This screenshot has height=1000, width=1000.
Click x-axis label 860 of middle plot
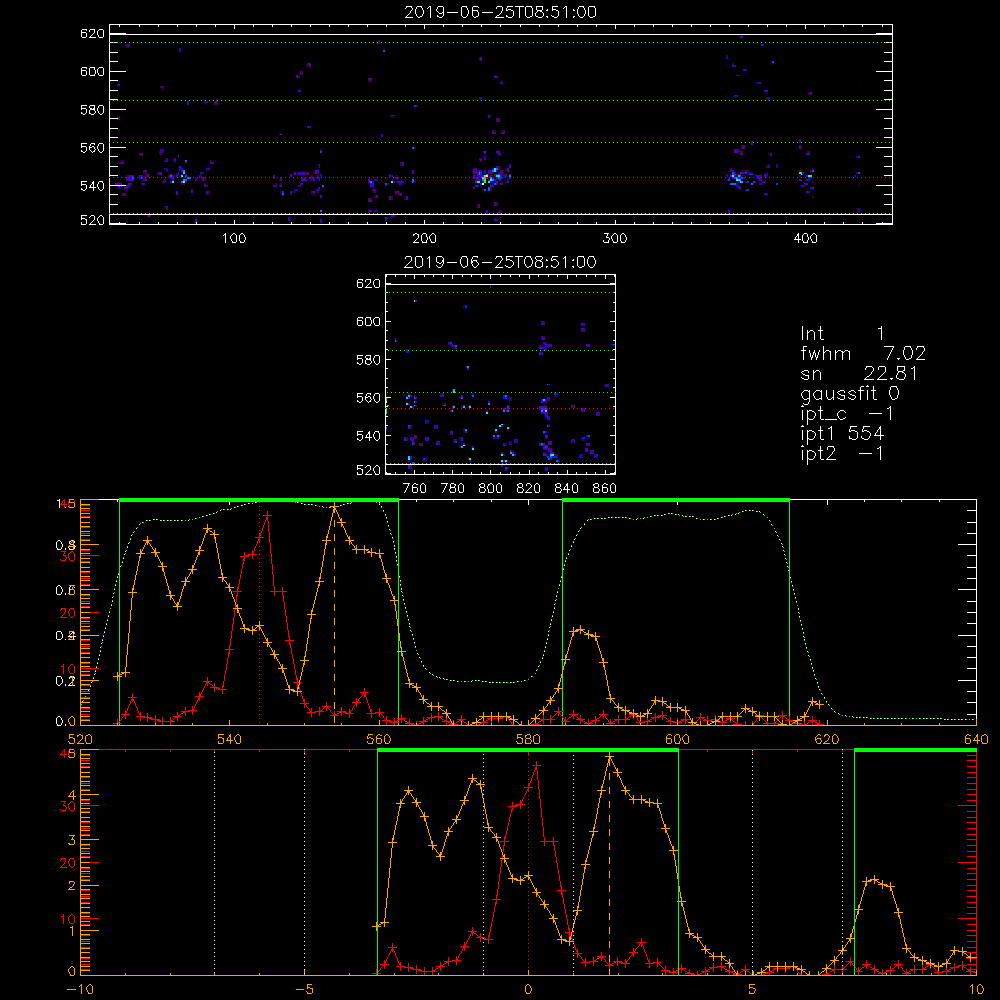[605, 489]
